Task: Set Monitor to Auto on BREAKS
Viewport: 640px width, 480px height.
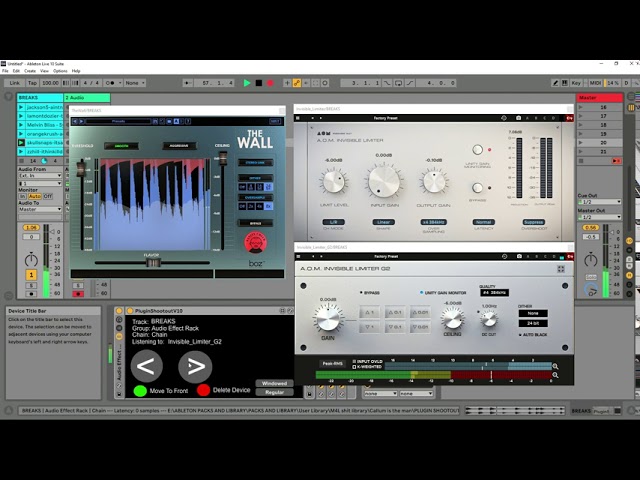Action: point(35,196)
